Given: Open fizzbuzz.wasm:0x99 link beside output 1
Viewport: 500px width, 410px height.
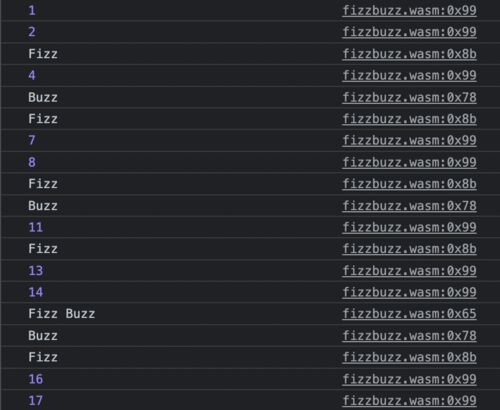Looking at the screenshot, I should click(409, 11).
